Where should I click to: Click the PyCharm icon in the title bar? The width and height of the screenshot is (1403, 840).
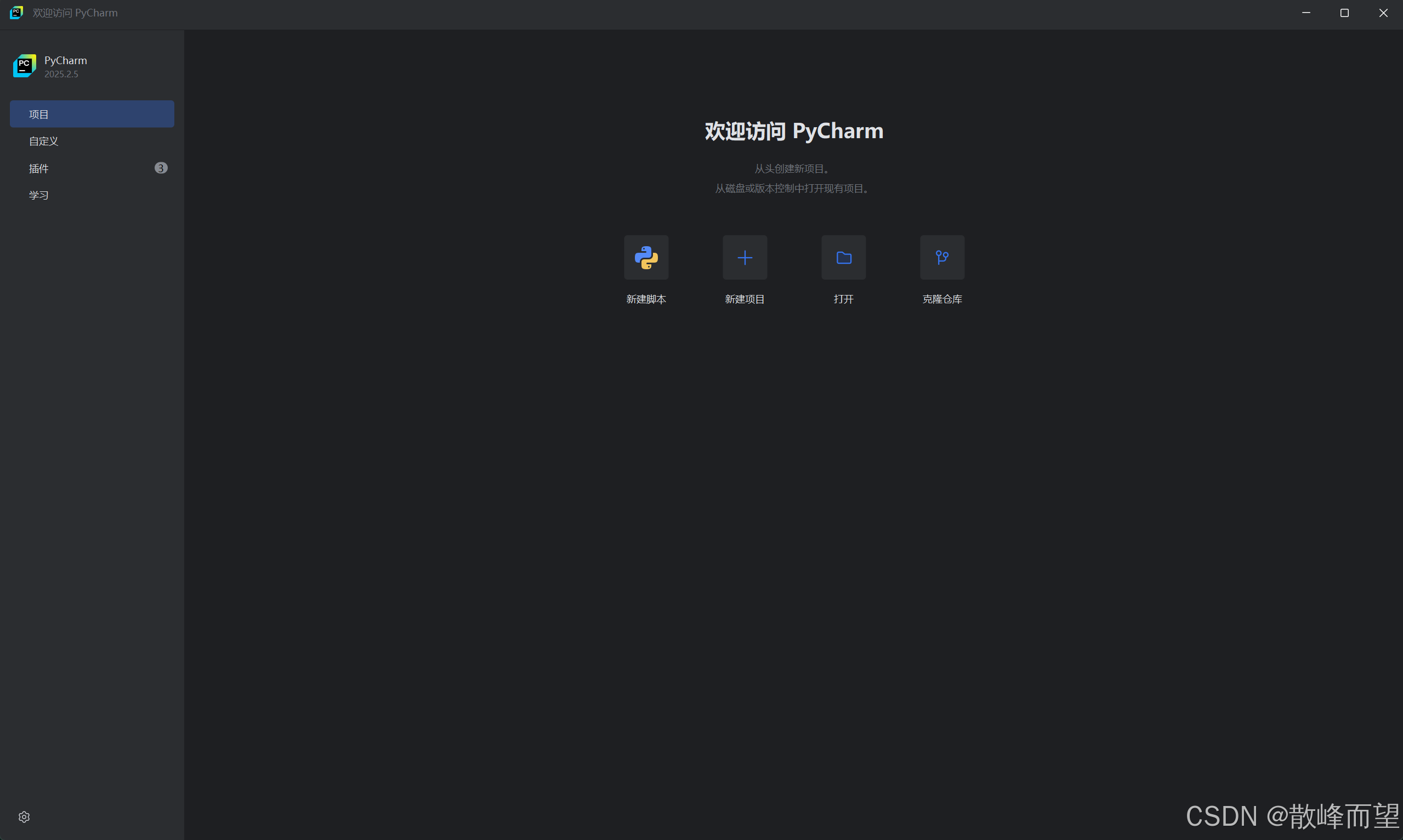click(16, 13)
